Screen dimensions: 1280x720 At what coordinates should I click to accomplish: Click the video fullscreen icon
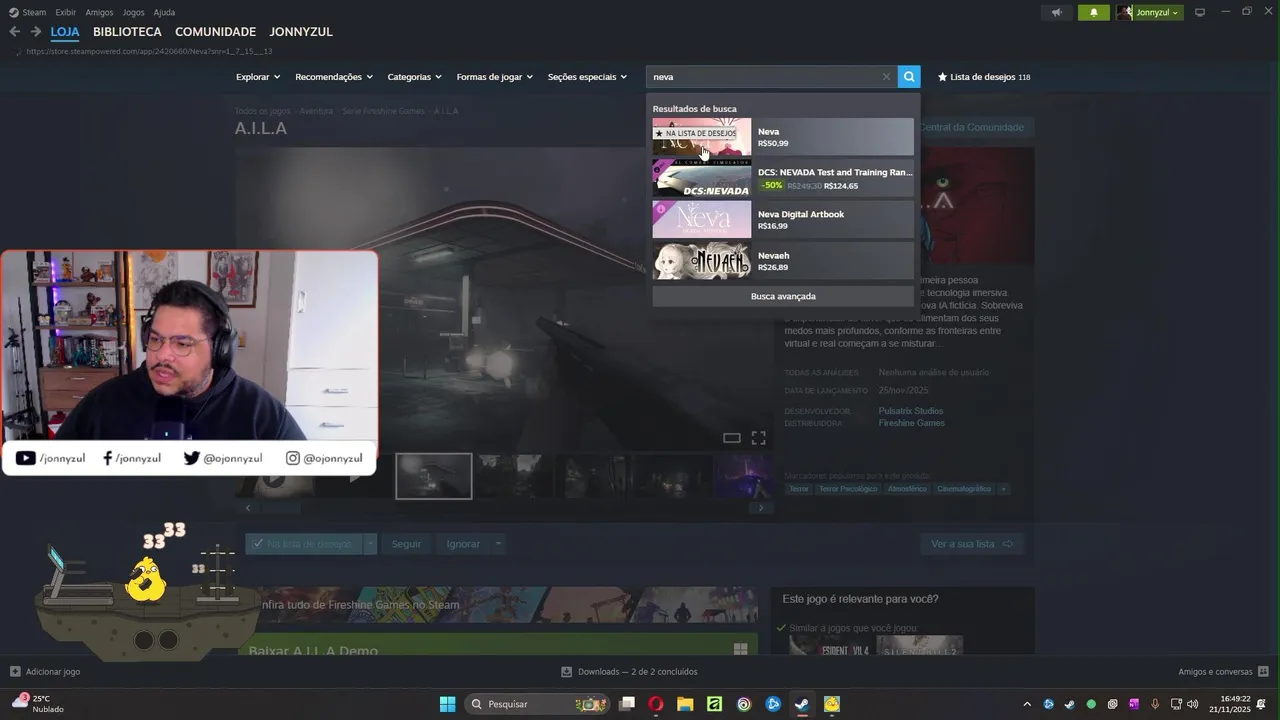coord(759,438)
